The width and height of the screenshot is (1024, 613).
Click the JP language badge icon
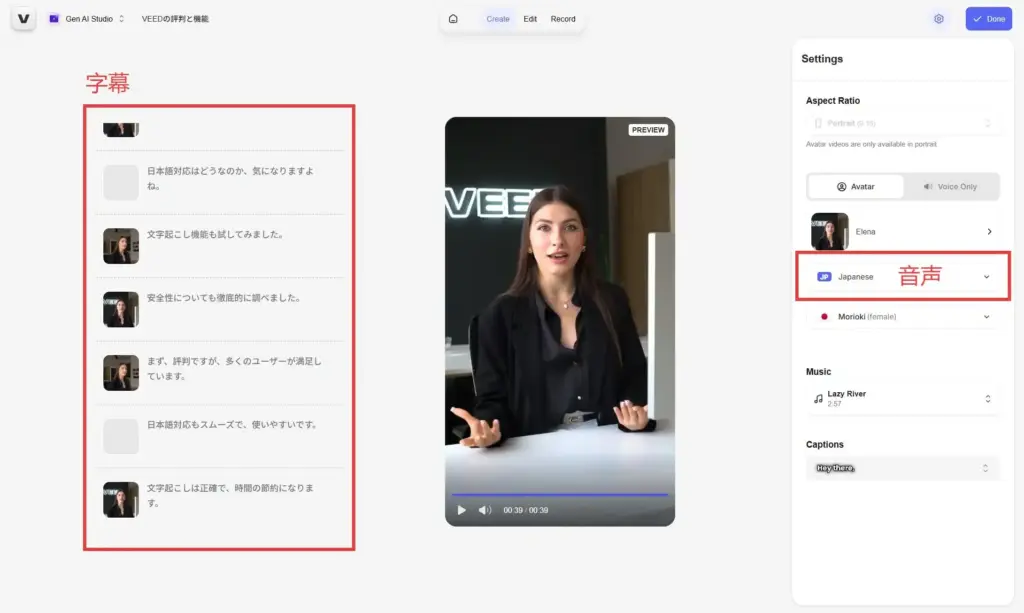(x=824, y=277)
